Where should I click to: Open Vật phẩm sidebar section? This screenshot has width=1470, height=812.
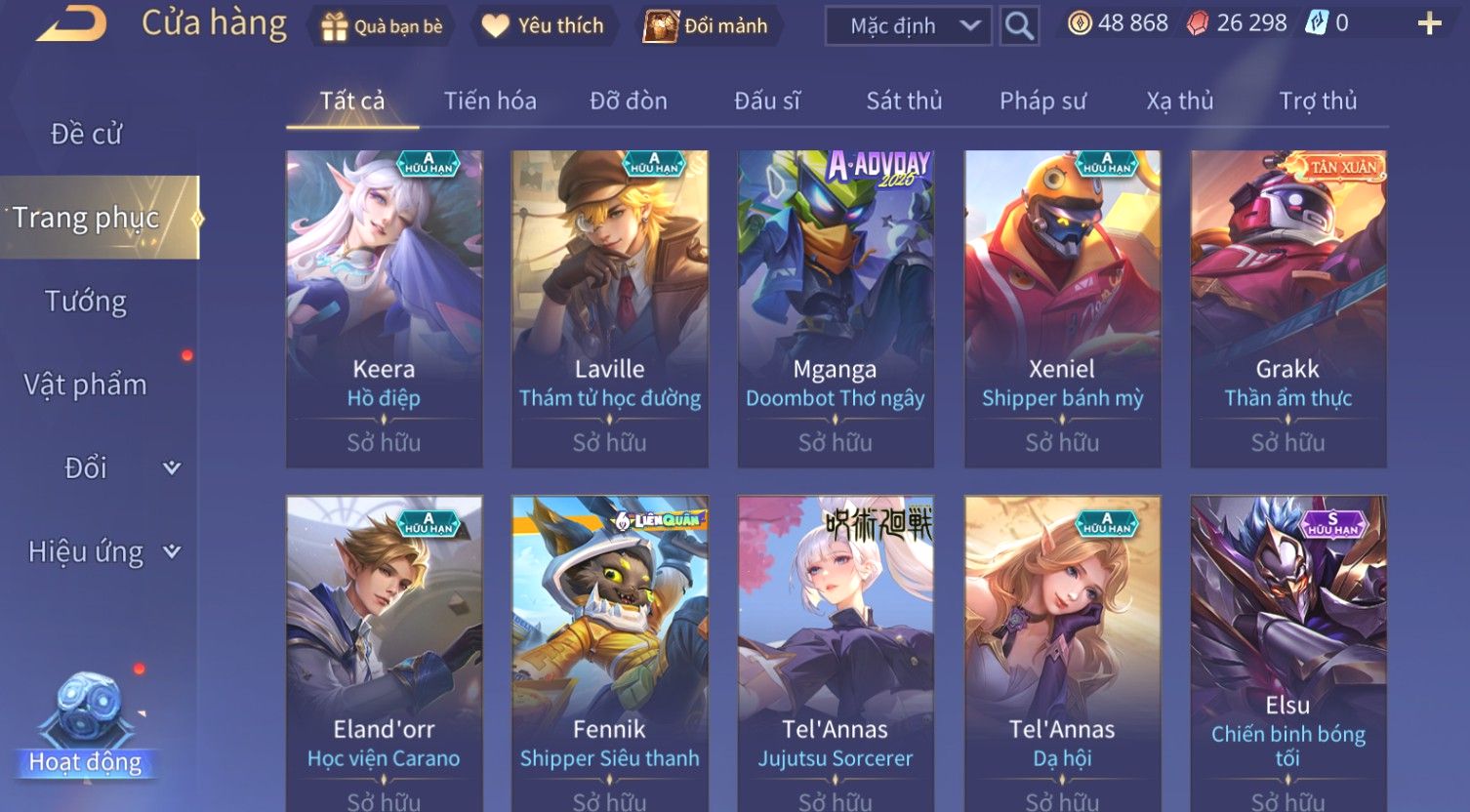pos(86,385)
